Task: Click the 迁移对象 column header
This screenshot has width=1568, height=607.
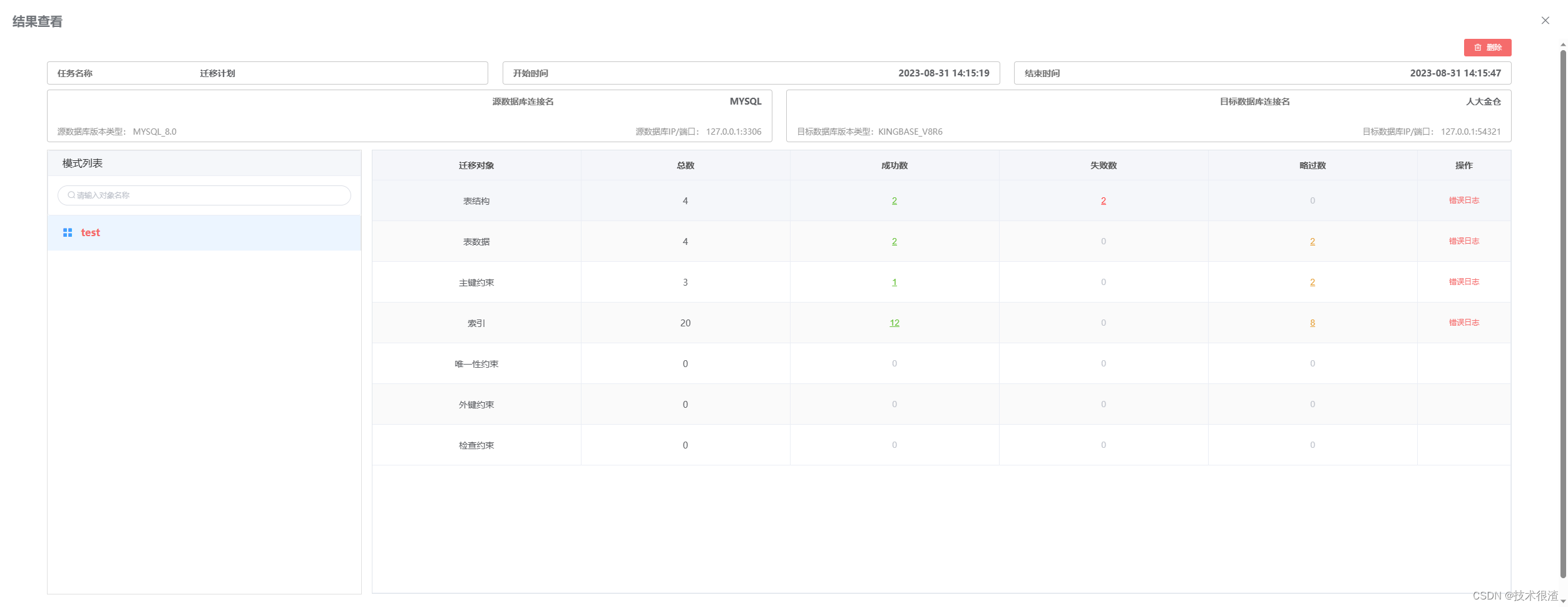Action: point(476,165)
